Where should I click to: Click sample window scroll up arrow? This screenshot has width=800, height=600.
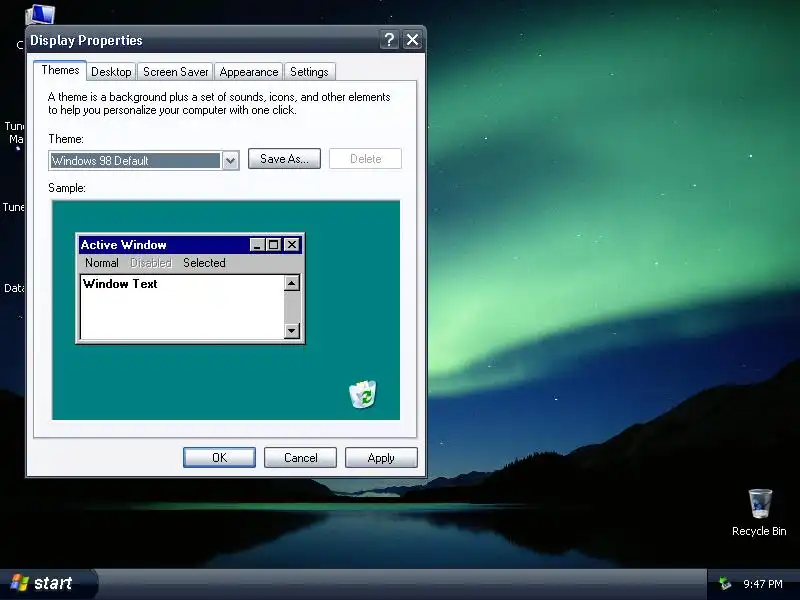292,283
